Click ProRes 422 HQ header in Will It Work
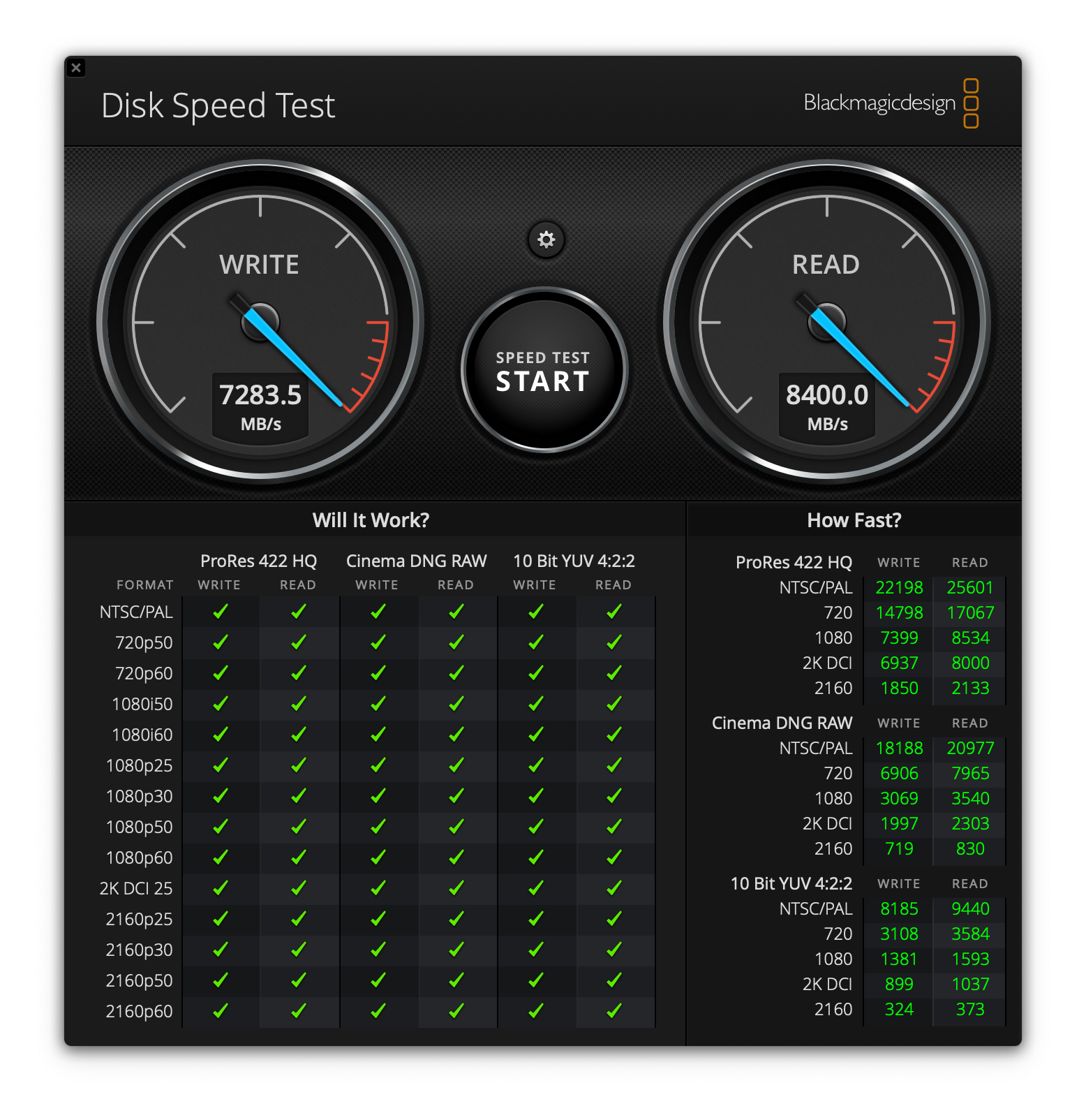The height and width of the screenshot is (1120, 1086). tap(258, 561)
